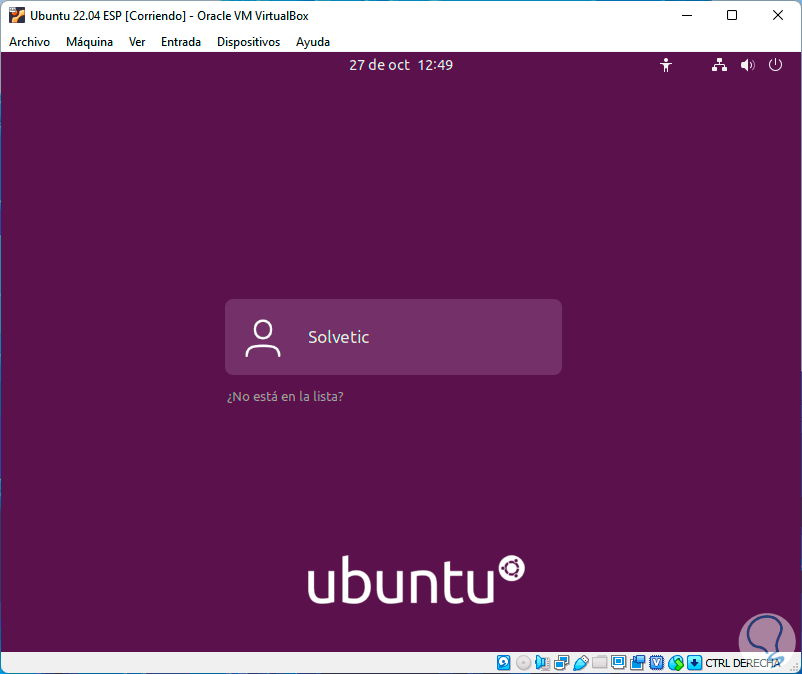The width and height of the screenshot is (802, 674).
Task: Open the Entrada menu
Action: point(181,42)
